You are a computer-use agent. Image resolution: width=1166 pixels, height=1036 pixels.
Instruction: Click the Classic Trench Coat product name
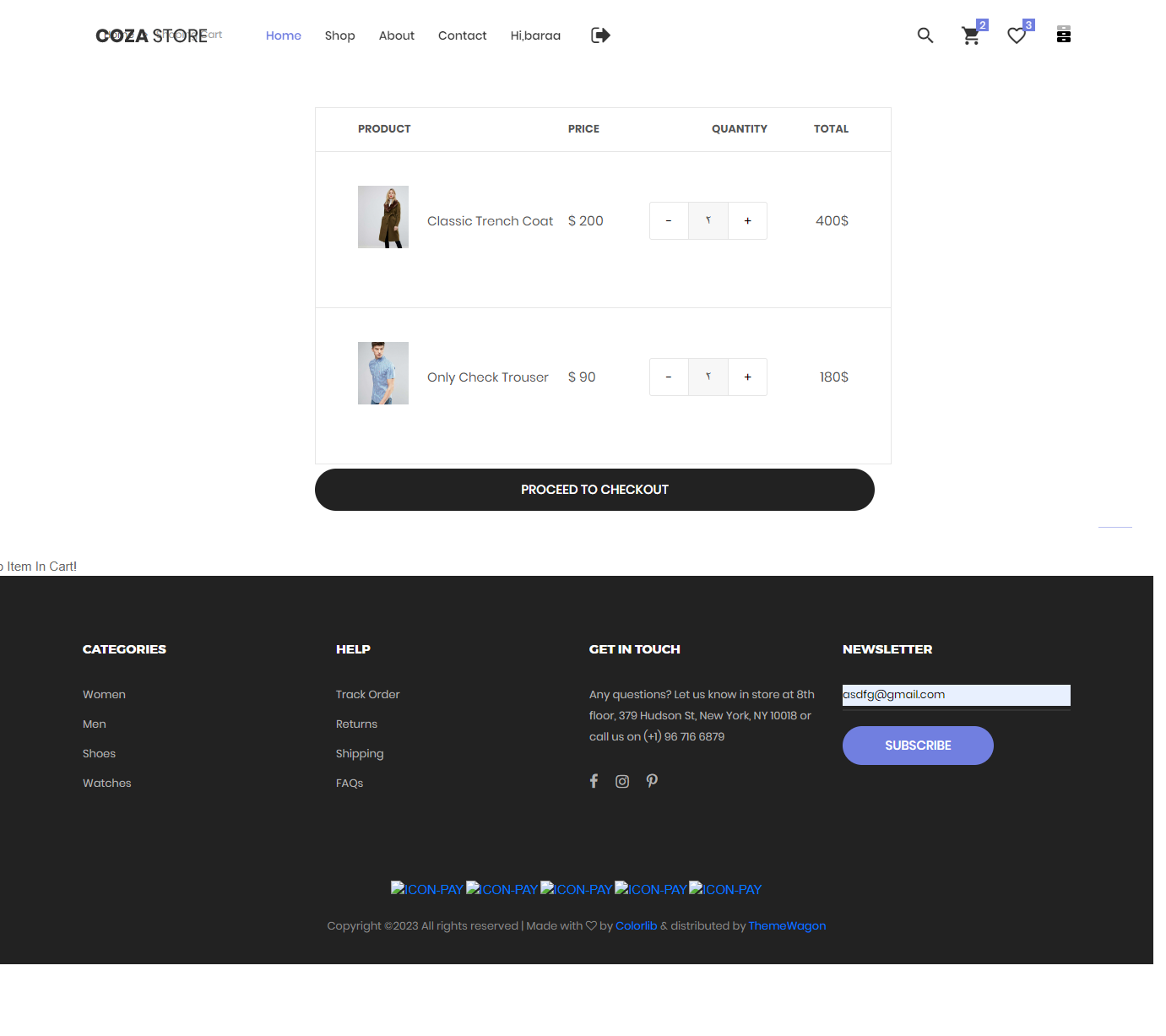coord(490,221)
